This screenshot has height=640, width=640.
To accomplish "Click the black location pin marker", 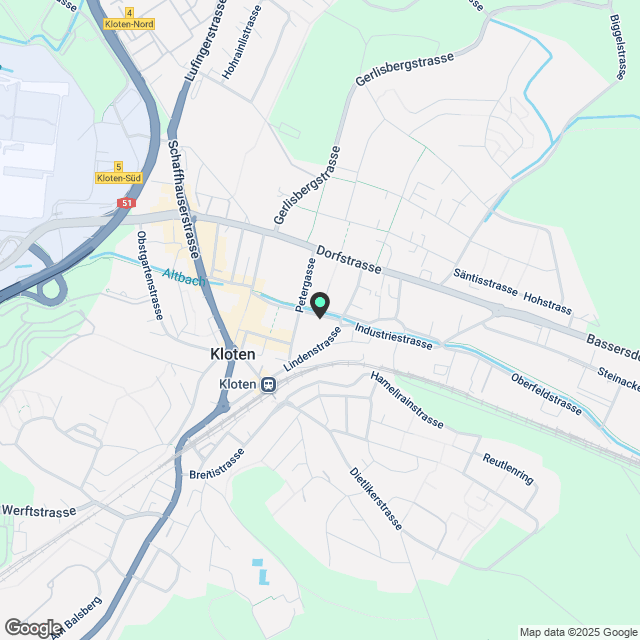I will (320, 305).
